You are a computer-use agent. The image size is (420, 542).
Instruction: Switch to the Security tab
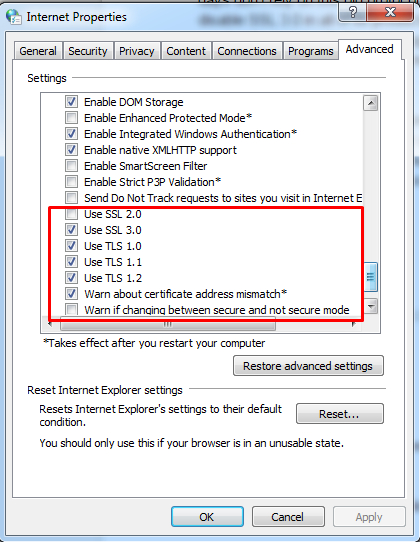(x=88, y=51)
